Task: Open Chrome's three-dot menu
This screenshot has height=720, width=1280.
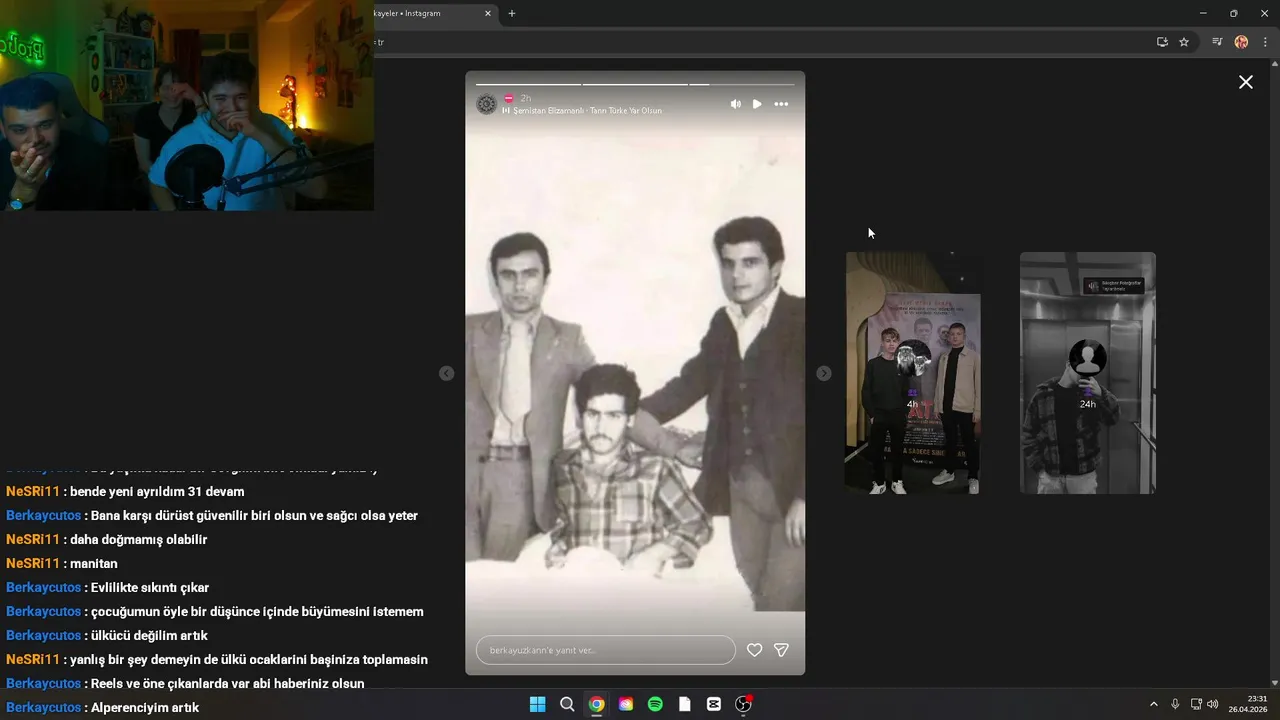Action: 1265,42
